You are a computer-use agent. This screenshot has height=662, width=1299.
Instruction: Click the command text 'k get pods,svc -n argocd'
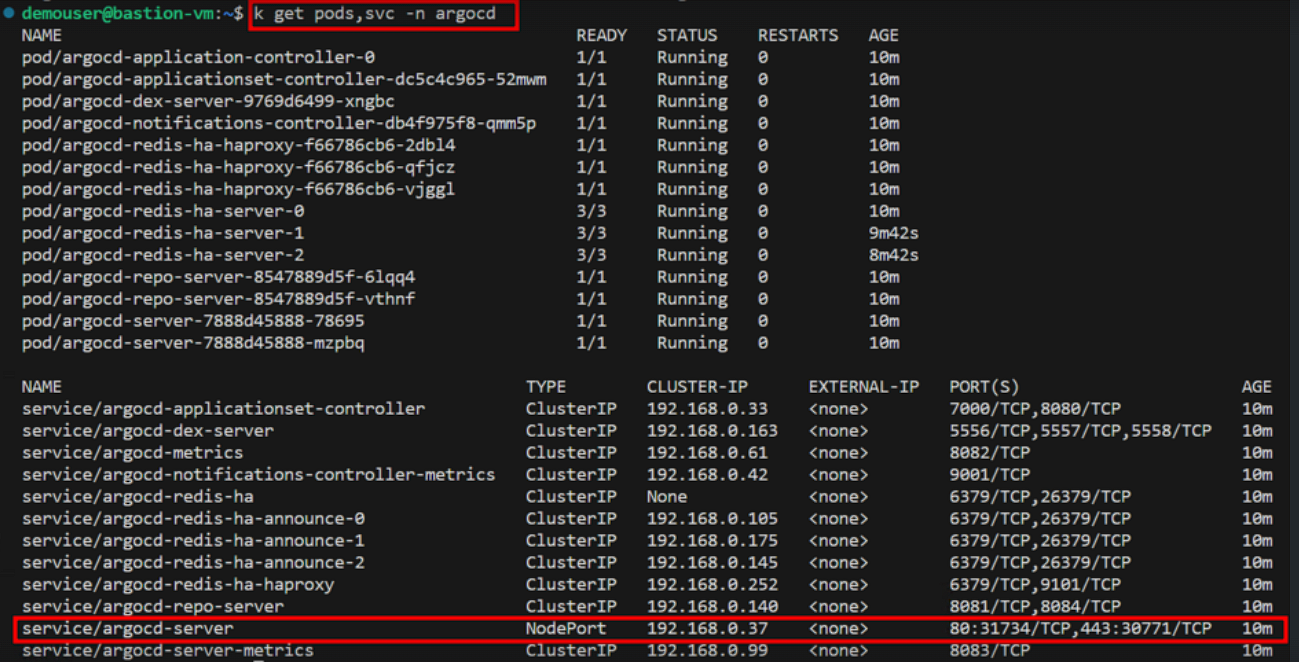pyautogui.click(x=375, y=14)
